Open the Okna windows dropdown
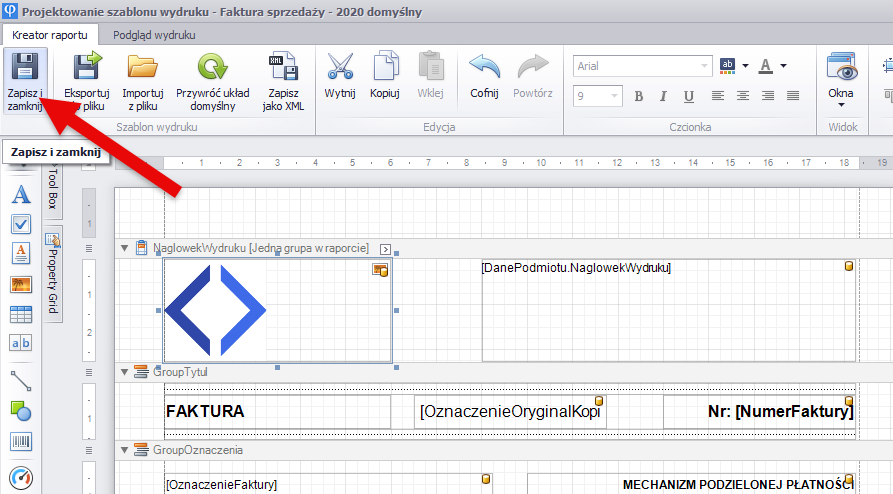This screenshot has height=494, width=893. point(841,103)
